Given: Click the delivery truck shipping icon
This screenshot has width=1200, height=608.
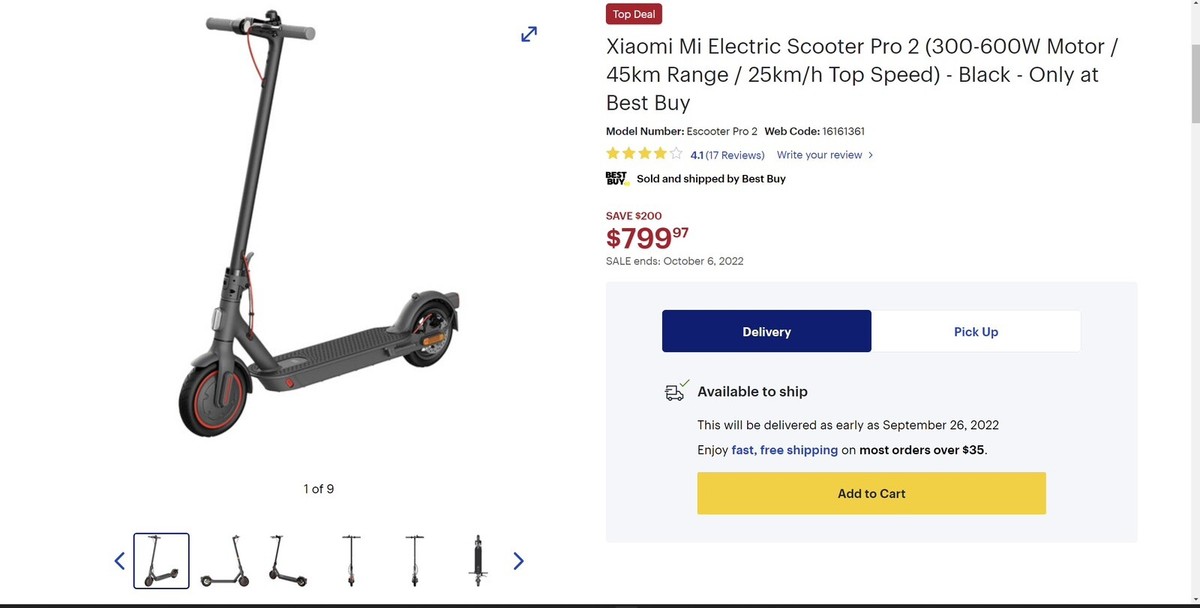Looking at the screenshot, I should (676, 391).
